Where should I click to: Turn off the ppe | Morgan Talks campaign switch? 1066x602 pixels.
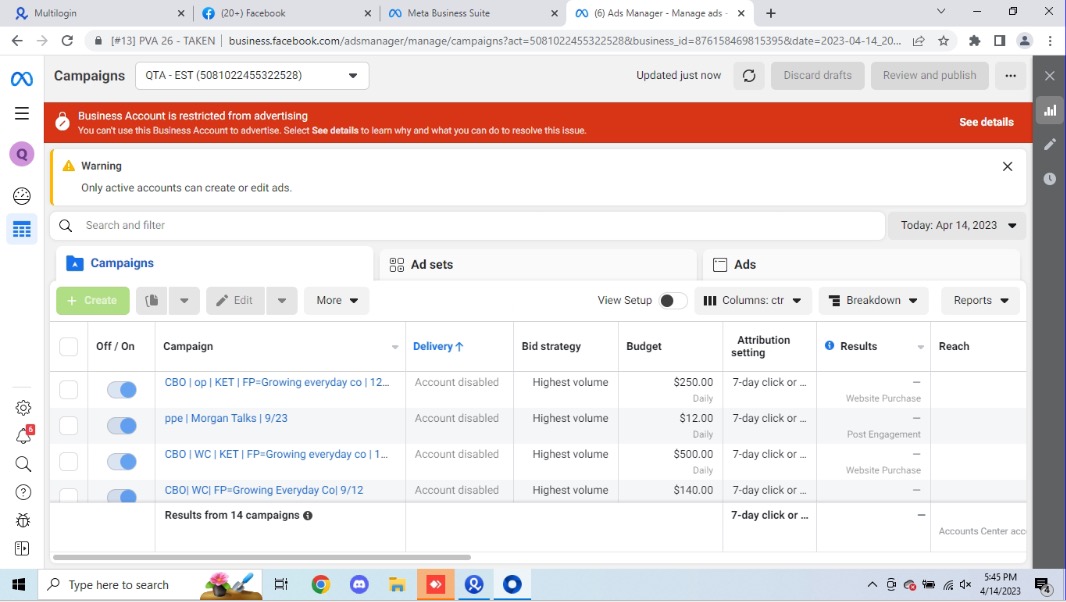(122, 425)
